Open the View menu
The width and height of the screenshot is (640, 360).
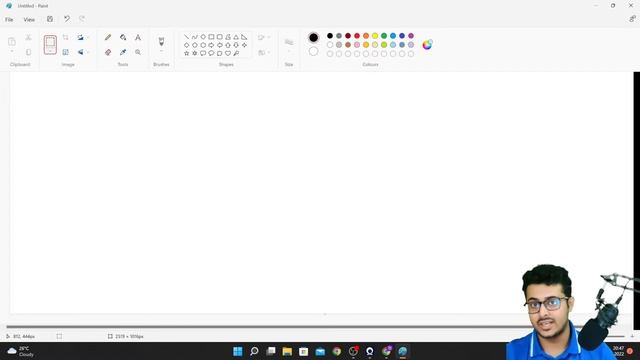tap(29, 20)
